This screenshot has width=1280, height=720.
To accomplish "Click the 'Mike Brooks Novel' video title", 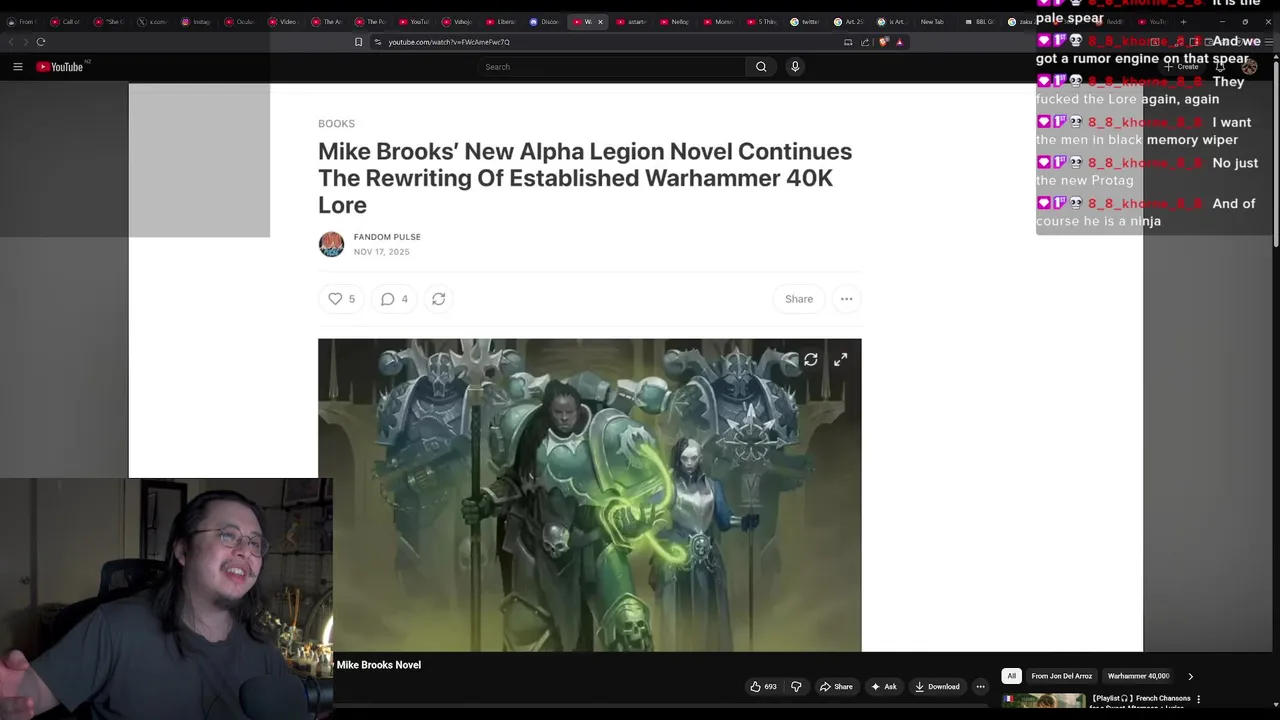I will click(x=379, y=665).
